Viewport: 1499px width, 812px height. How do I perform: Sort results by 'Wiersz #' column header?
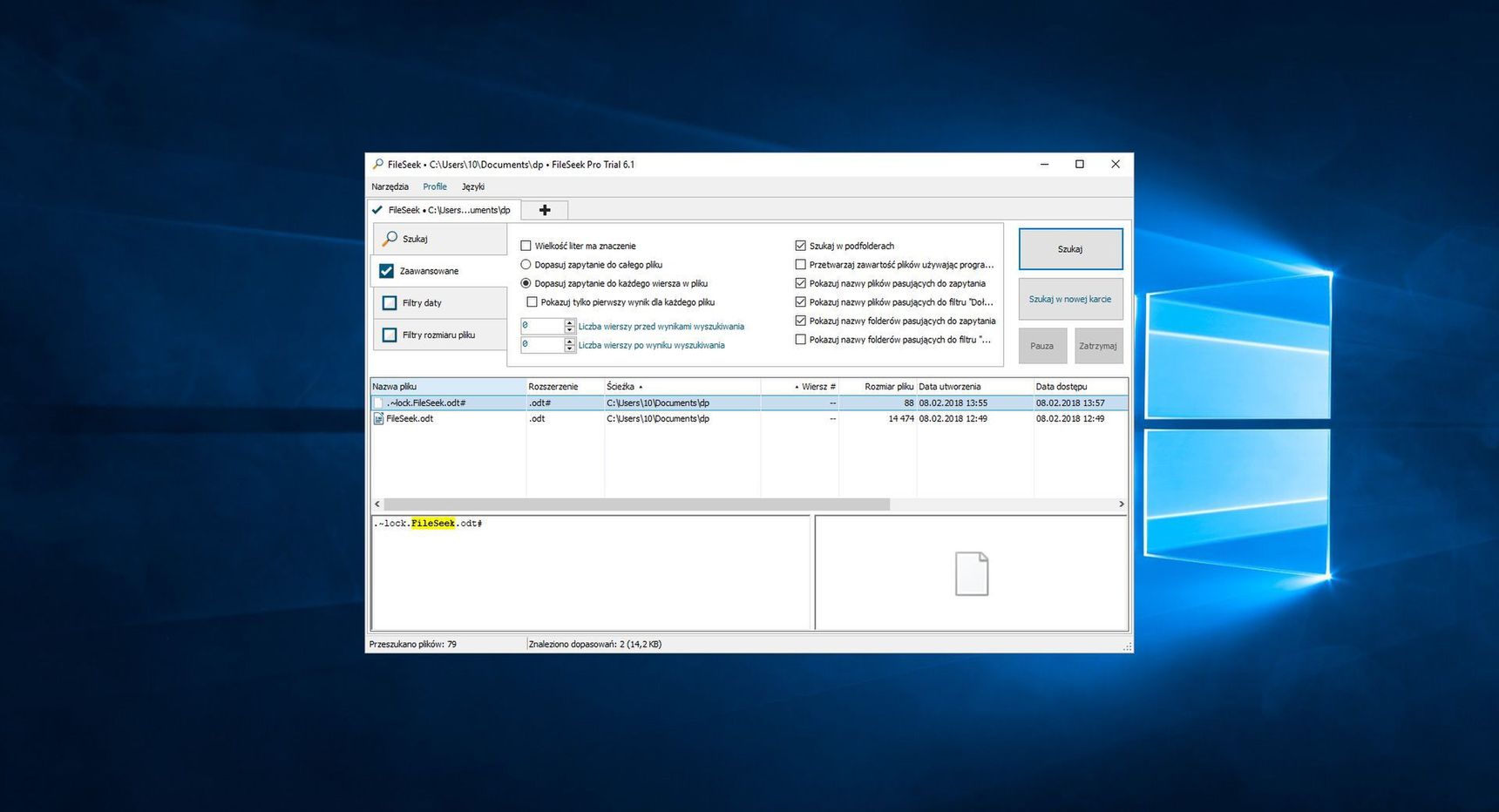(800, 387)
